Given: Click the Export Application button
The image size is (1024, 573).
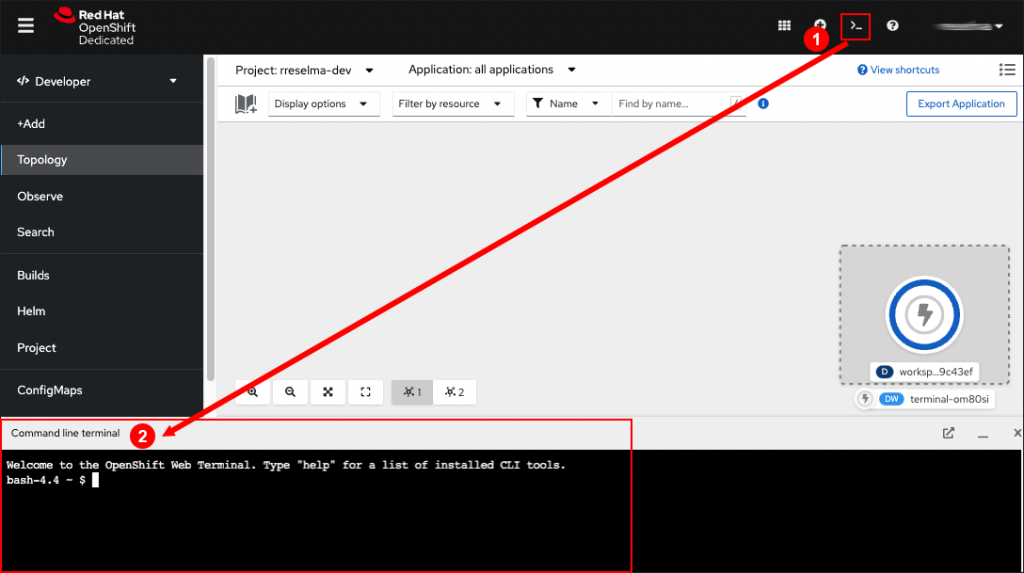Looking at the screenshot, I should (x=961, y=104).
